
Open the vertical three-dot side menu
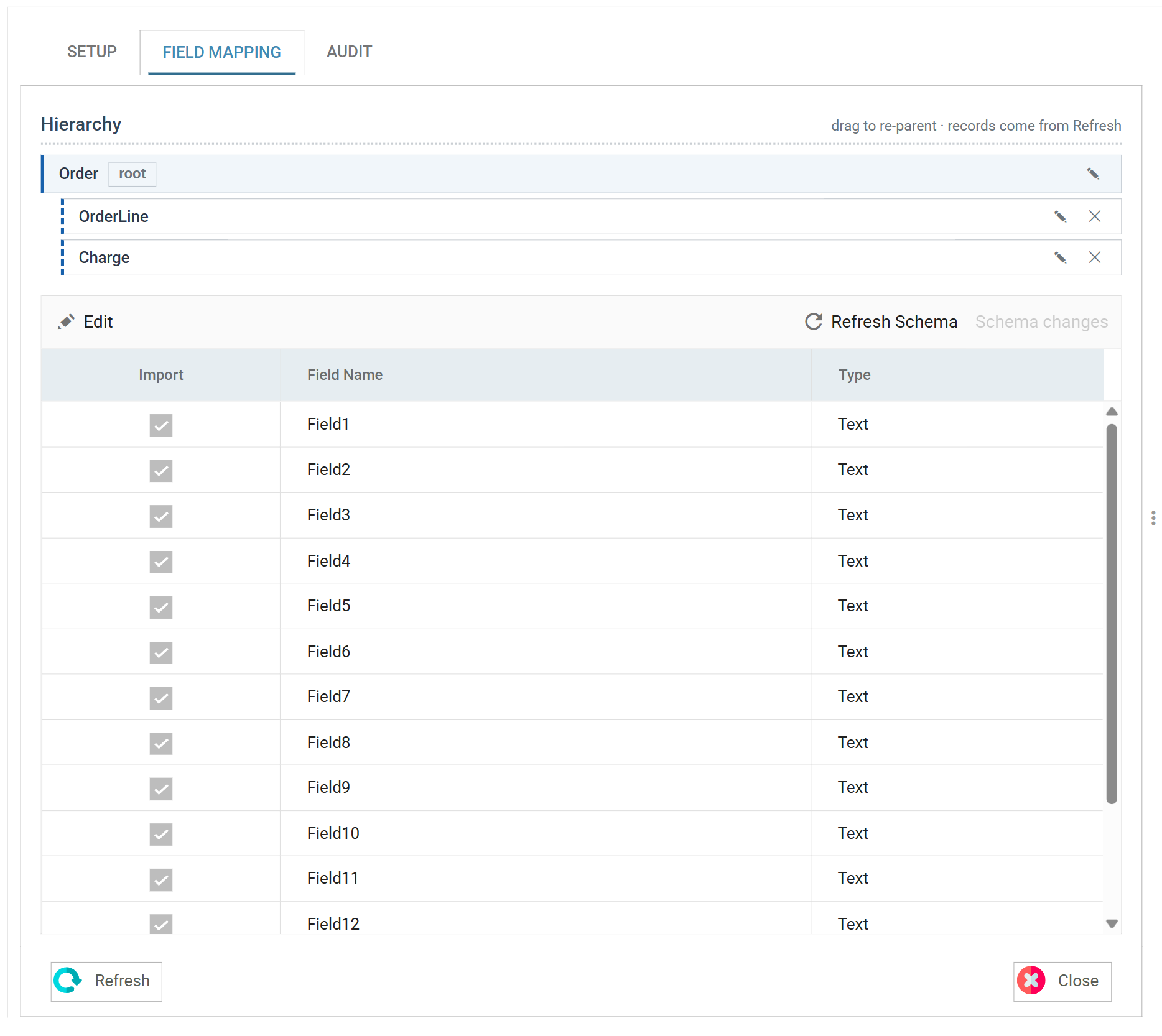click(x=1153, y=518)
